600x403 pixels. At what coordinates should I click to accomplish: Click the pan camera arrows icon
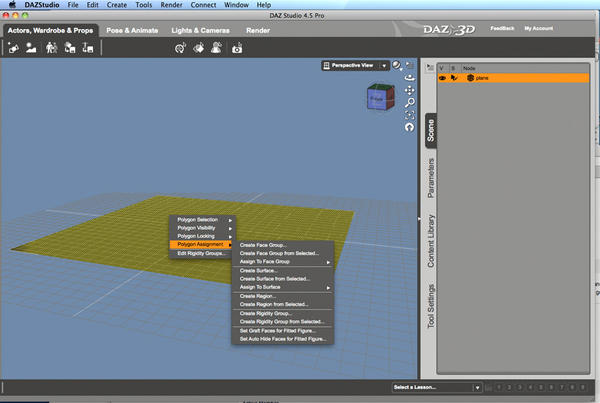410,90
